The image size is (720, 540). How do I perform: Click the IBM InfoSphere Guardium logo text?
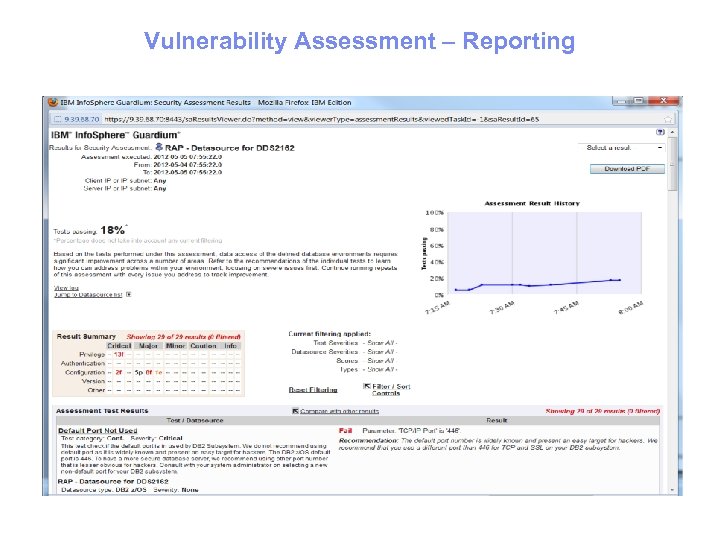tap(115, 135)
